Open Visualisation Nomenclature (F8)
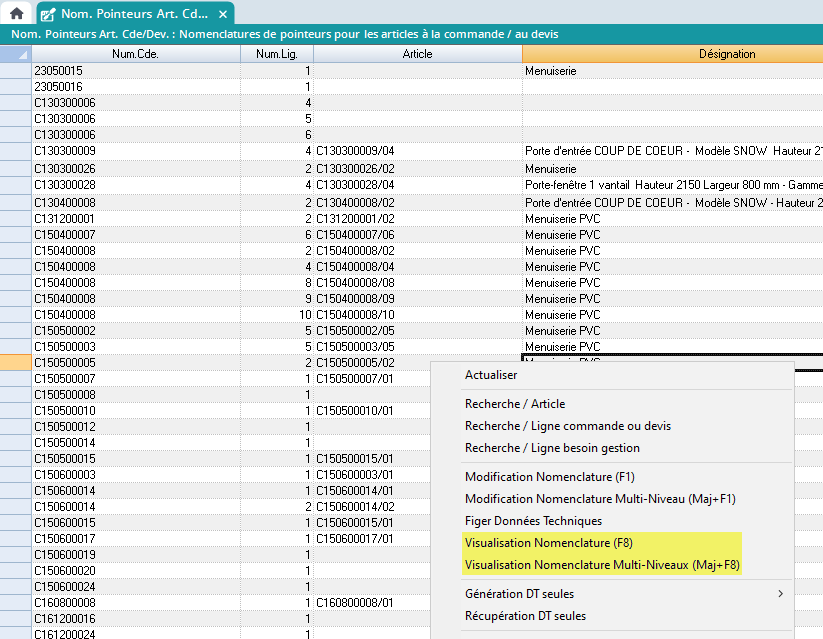Screen dimensions: 823x639 pyautogui.click(x=550, y=543)
